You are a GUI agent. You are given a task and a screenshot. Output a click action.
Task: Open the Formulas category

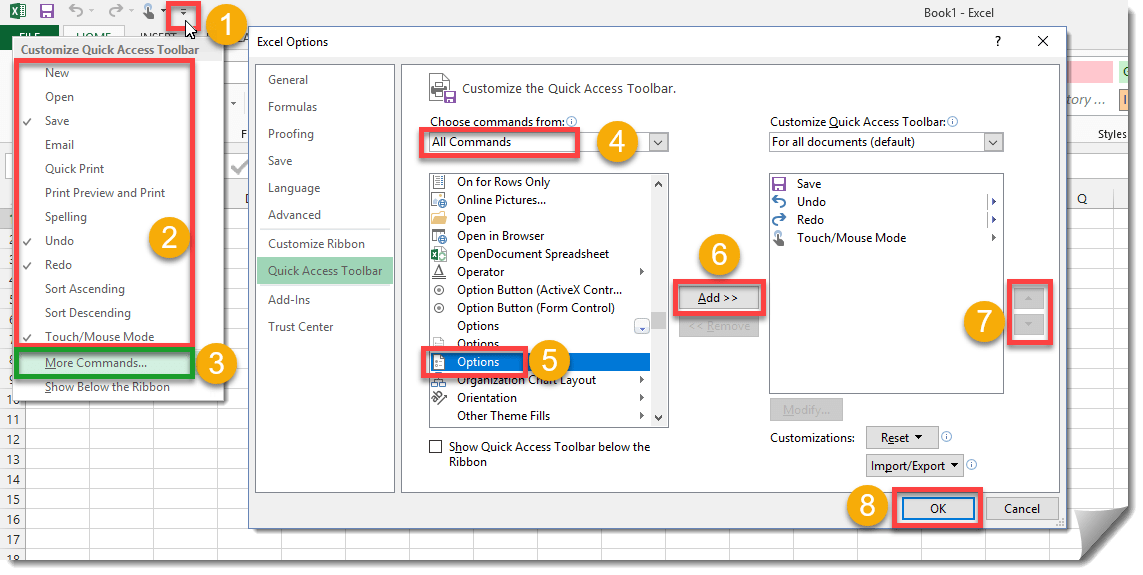click(x=292, y=107)
